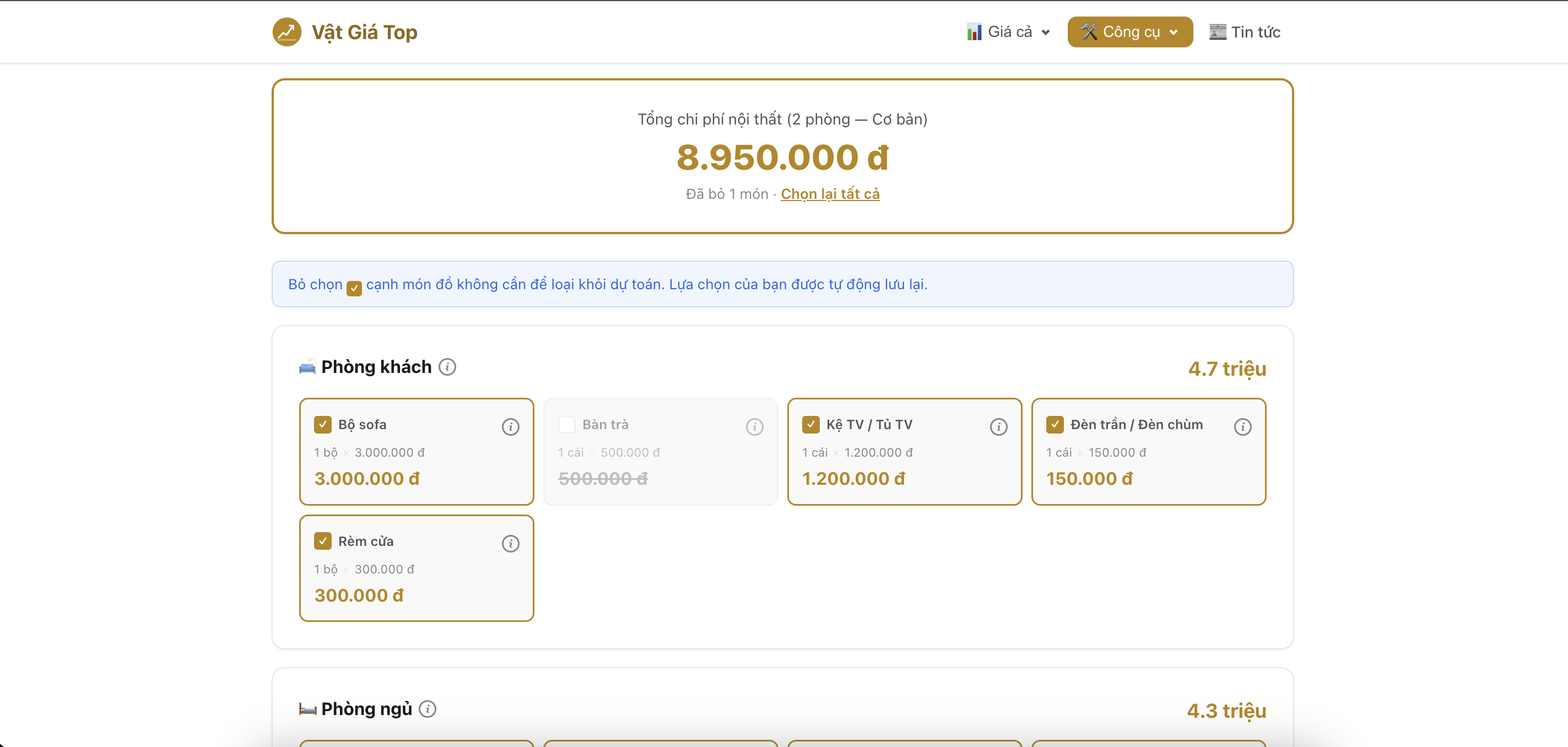1568x747 pixels.
Task: Click the Rèm cửa 300.000 đ total
Action: click(x=359, y=596)
